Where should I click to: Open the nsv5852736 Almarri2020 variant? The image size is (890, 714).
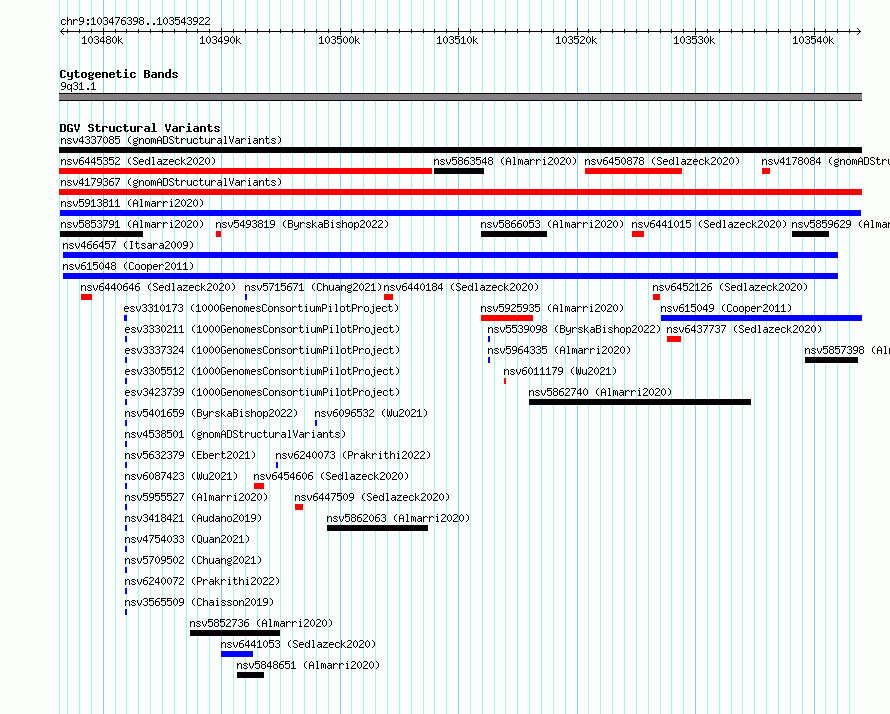[x=235, y=633]
